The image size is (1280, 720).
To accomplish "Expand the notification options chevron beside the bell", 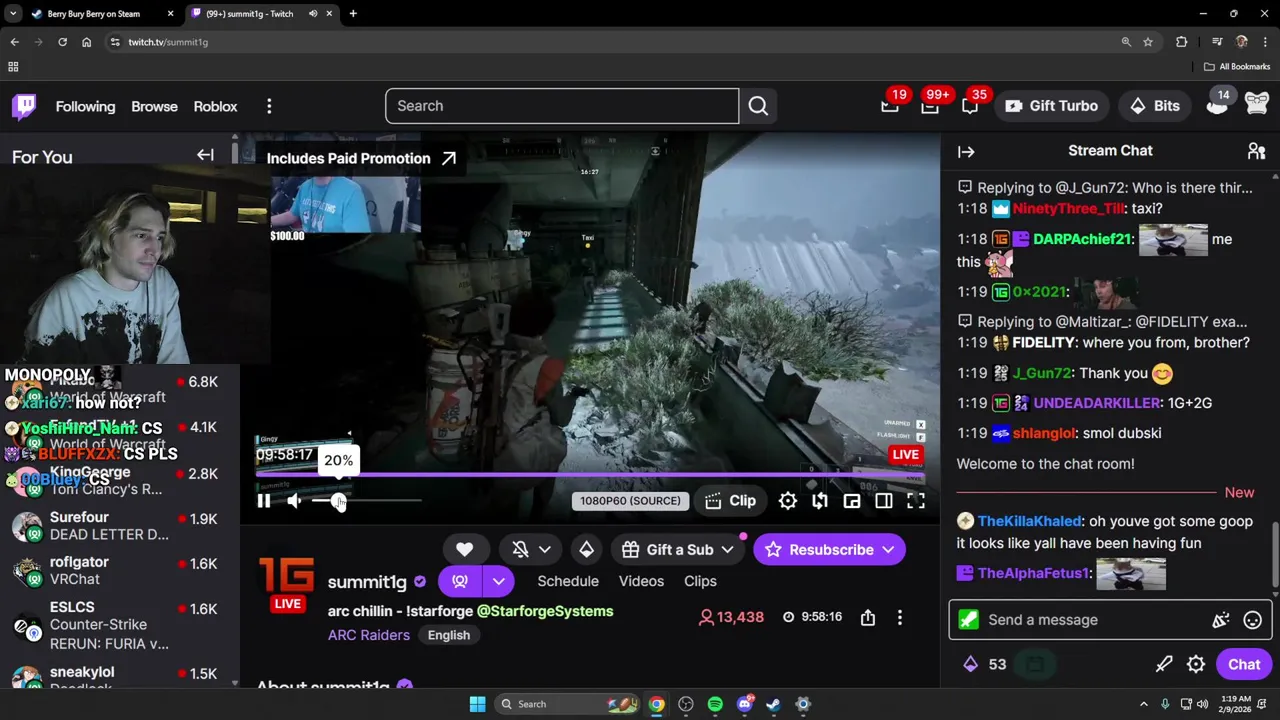I will tap(545, 549).
